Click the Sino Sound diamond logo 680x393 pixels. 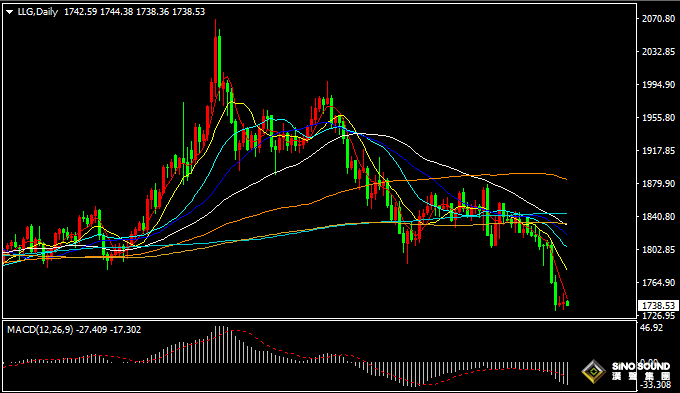594,372
